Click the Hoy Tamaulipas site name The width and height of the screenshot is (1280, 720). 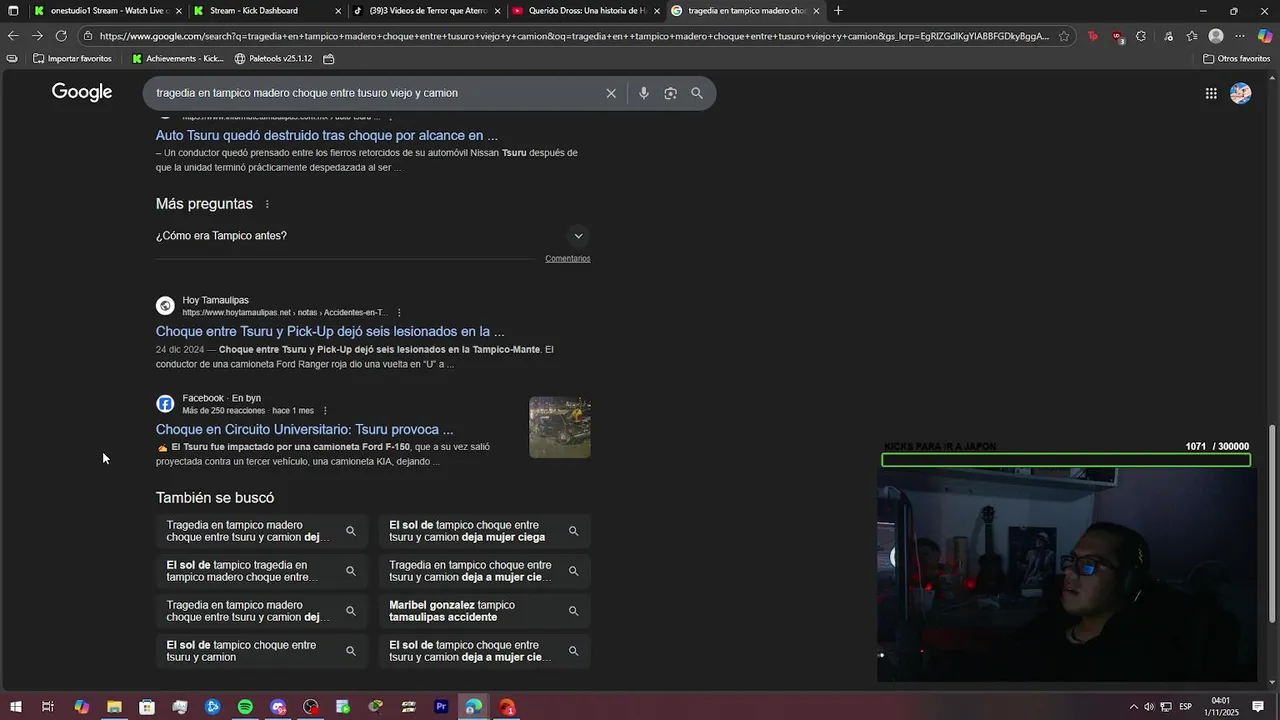(x=215, y=300)
